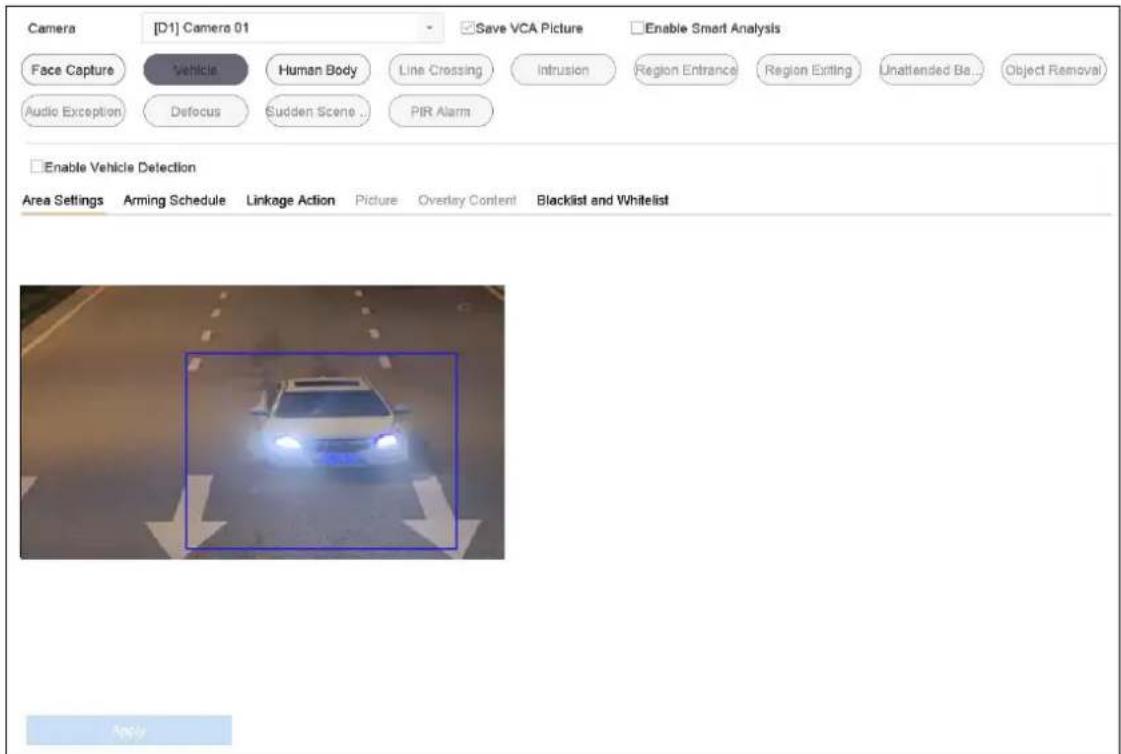Screen dimensions: 1121x754
Task: Select Sudden Scene Change detection
Action: pos(318,111)
